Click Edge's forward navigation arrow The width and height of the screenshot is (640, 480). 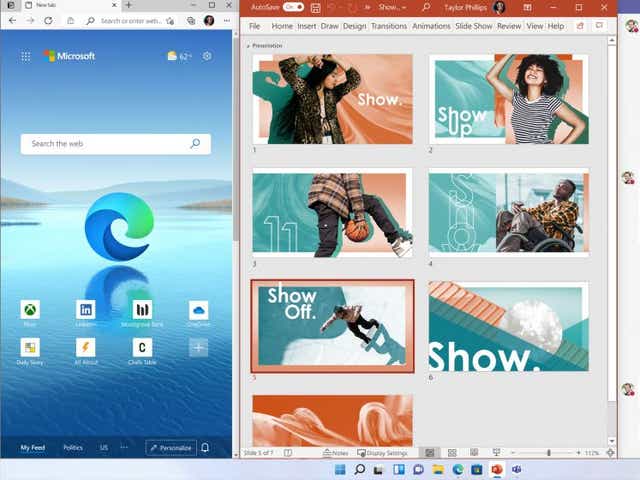(31, 20)
